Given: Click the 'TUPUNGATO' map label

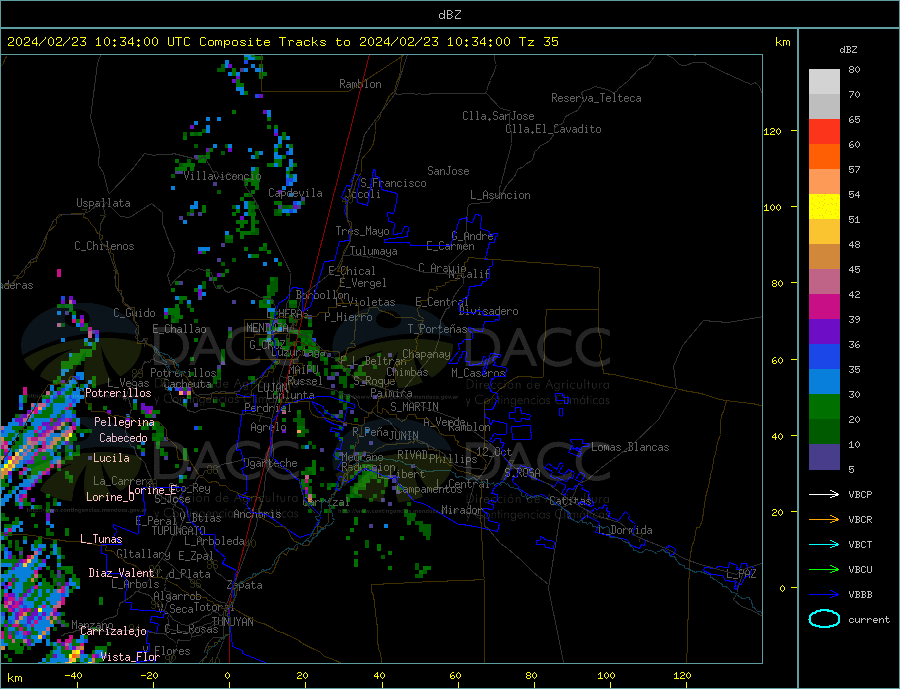Looking at the screenshot, I should coord(179,531).
